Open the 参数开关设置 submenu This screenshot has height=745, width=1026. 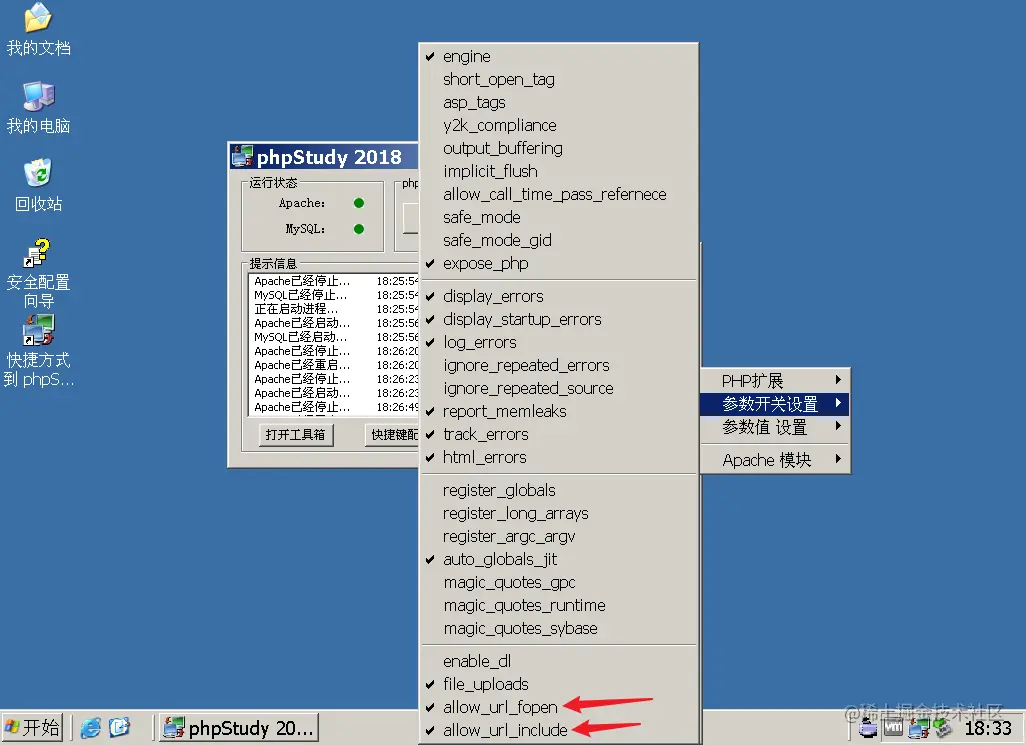(x=775, y=404)
